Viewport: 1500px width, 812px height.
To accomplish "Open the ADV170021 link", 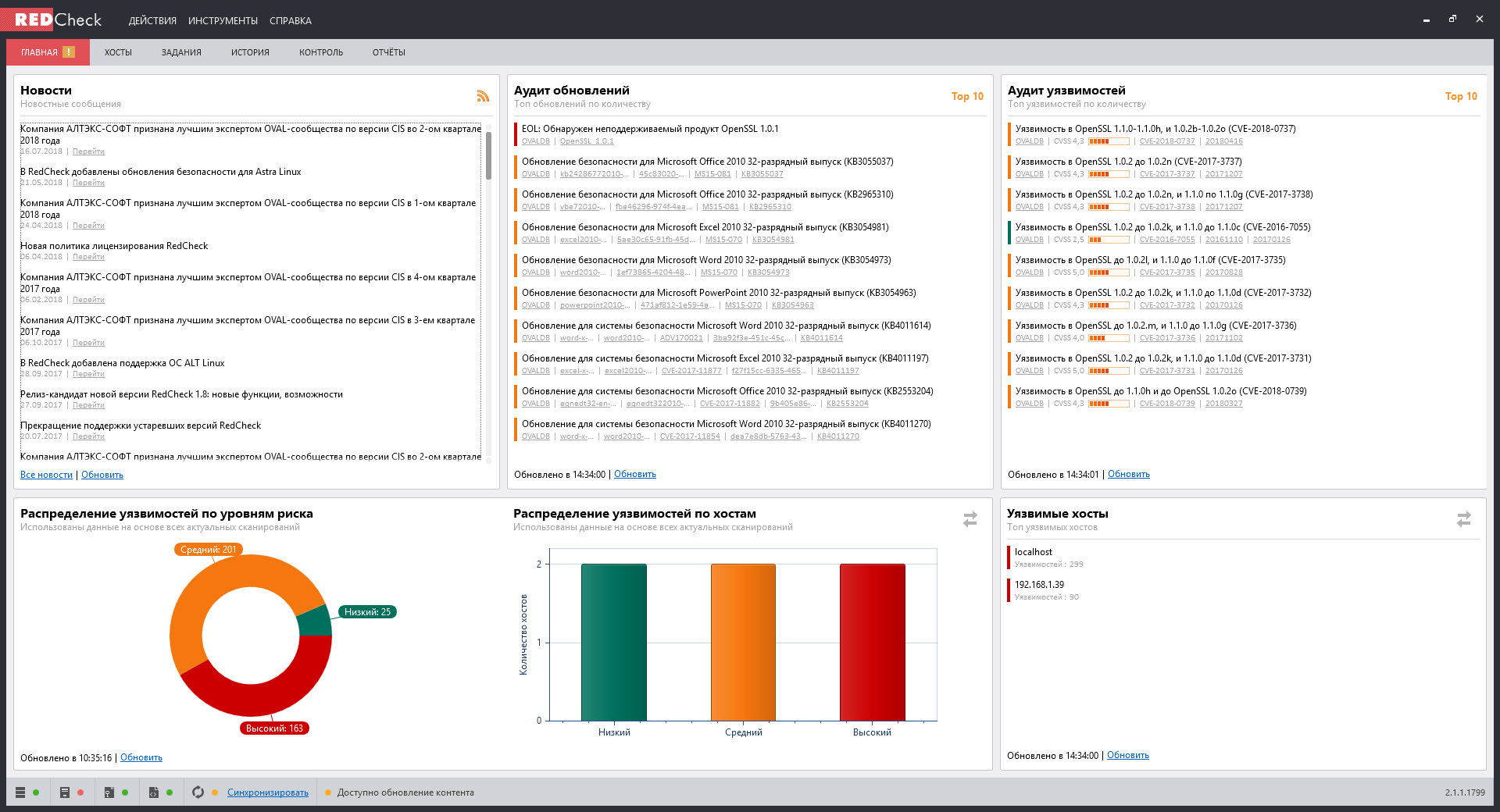I will (681, 338).
